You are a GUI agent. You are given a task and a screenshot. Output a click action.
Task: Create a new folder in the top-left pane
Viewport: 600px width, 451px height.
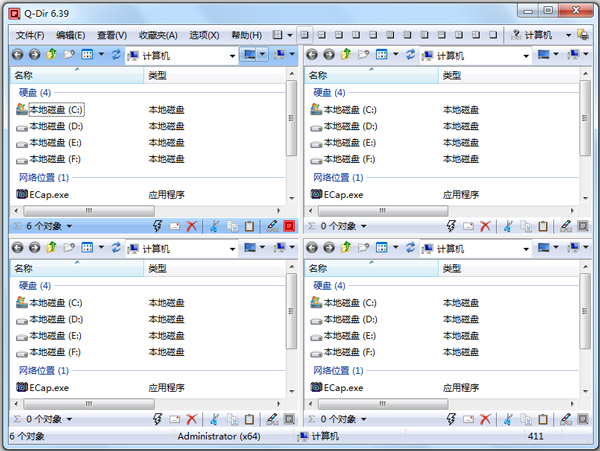[69, 55]
